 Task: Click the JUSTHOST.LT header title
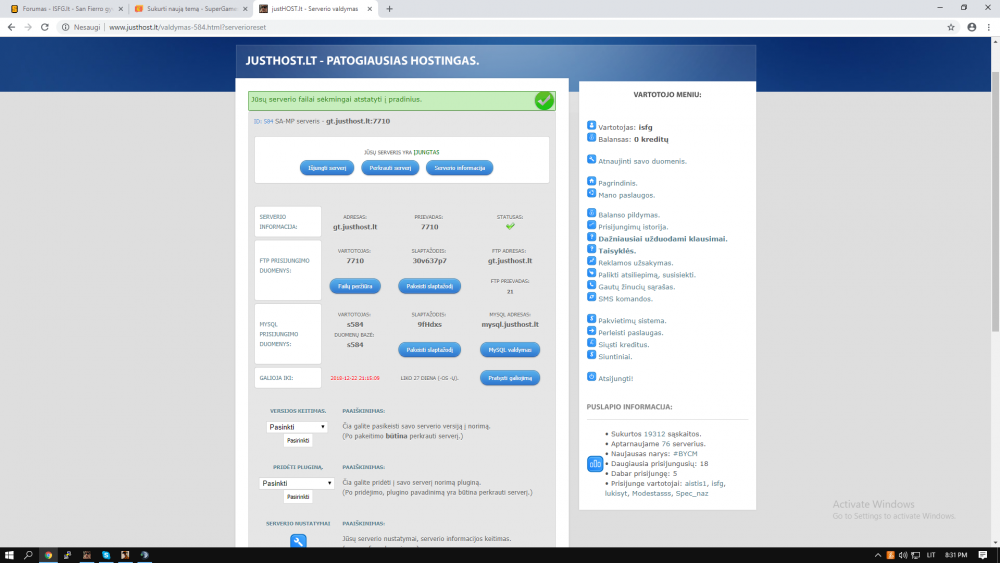tap(362, 61)
